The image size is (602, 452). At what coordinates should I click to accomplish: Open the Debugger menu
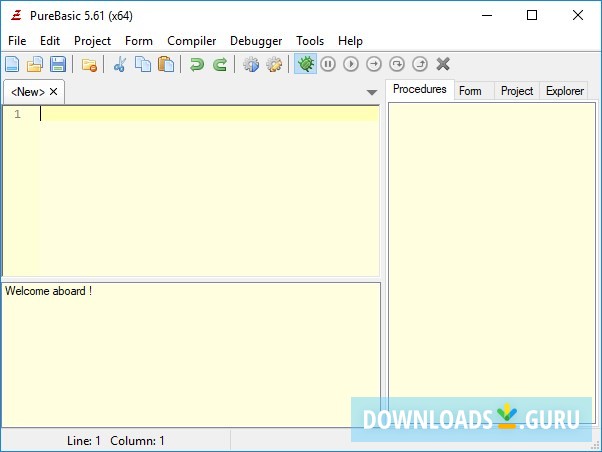[x=256, y=41]
